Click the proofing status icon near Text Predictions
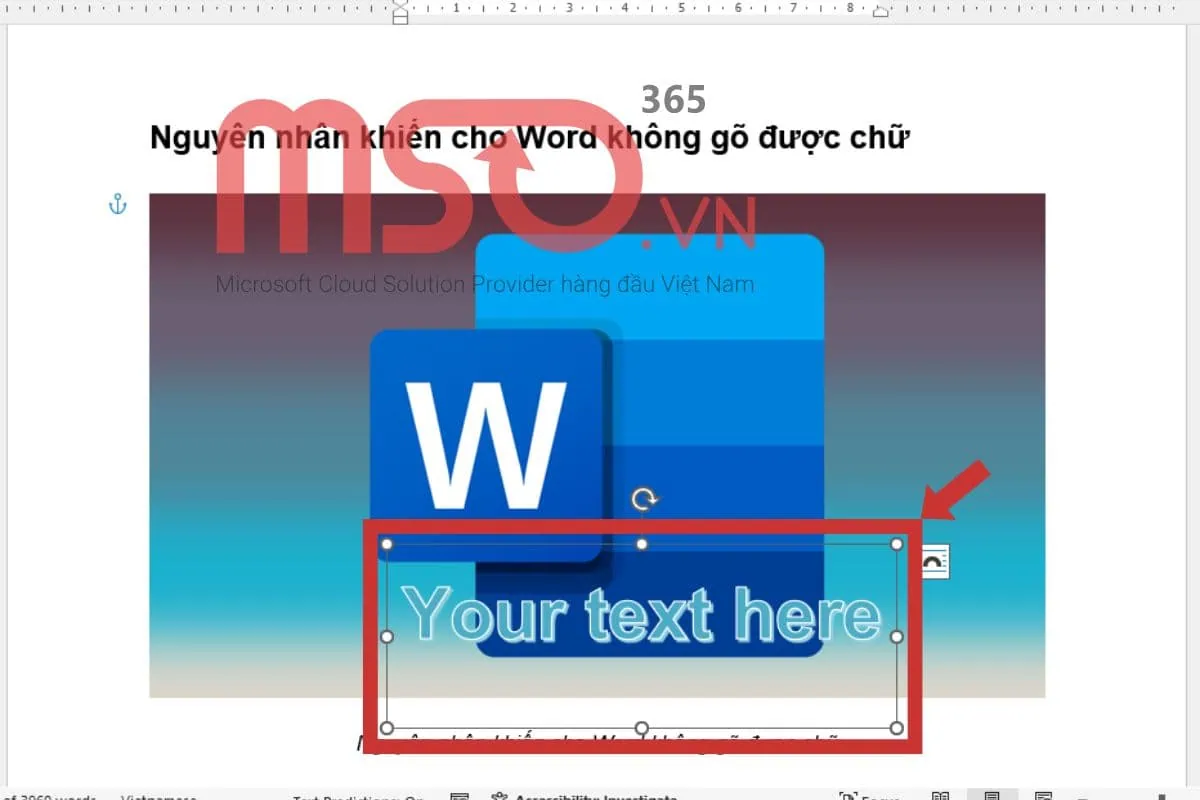 click(x=460, y=796)
